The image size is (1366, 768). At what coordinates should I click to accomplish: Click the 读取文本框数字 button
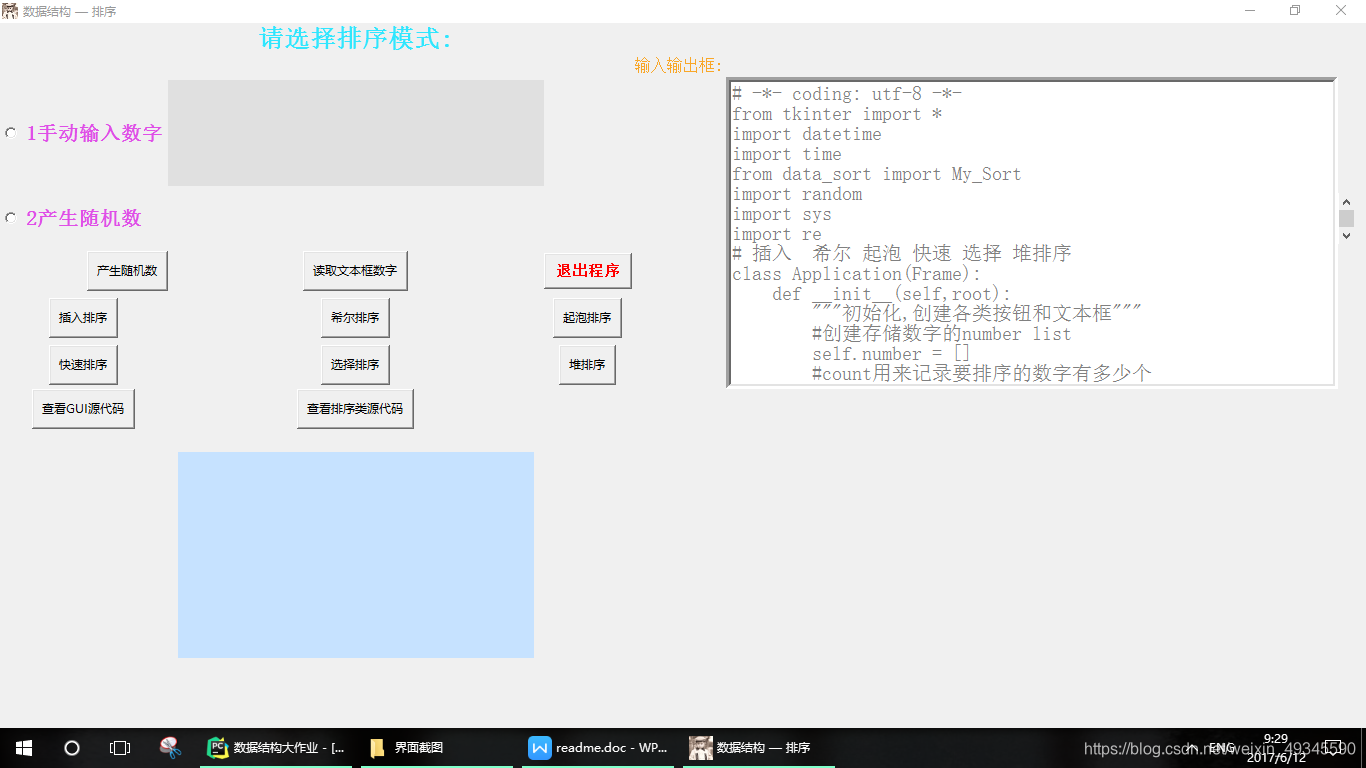coord(355,271)
